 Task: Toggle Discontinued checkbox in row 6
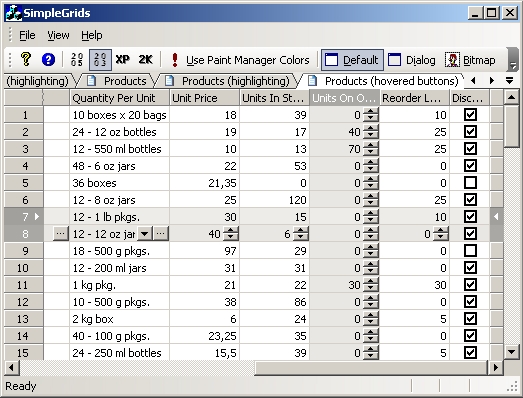pyautogui.click(x=470, y=200)
